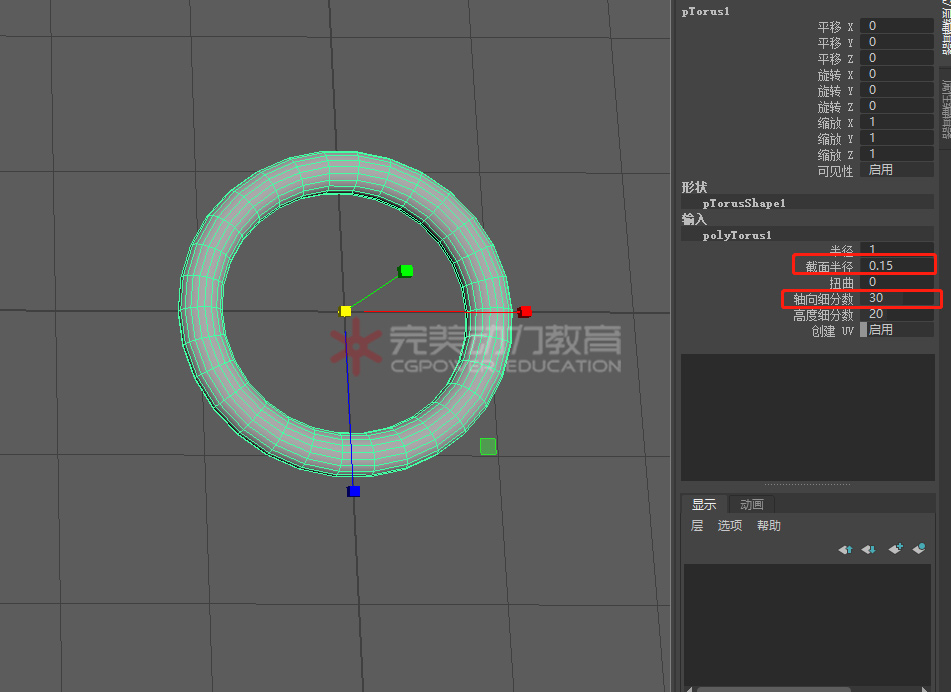
Task: Create a new empty display layer
Action: tap(895, 549)
